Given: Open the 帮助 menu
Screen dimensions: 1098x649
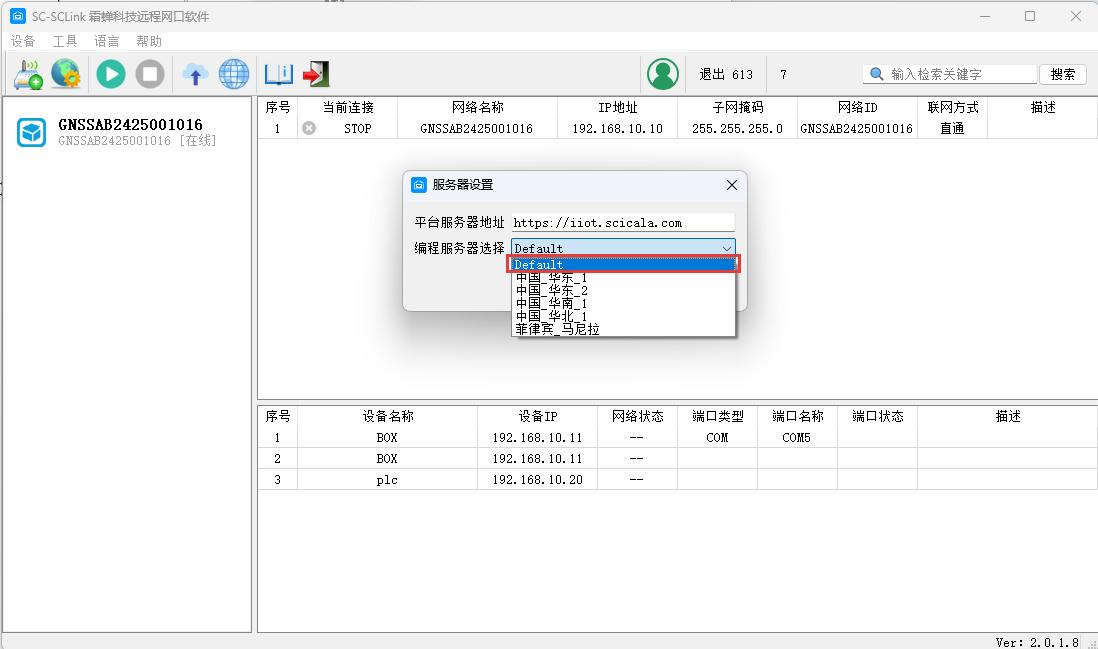Looking at the screenshot, I should (x=149, y=41).
